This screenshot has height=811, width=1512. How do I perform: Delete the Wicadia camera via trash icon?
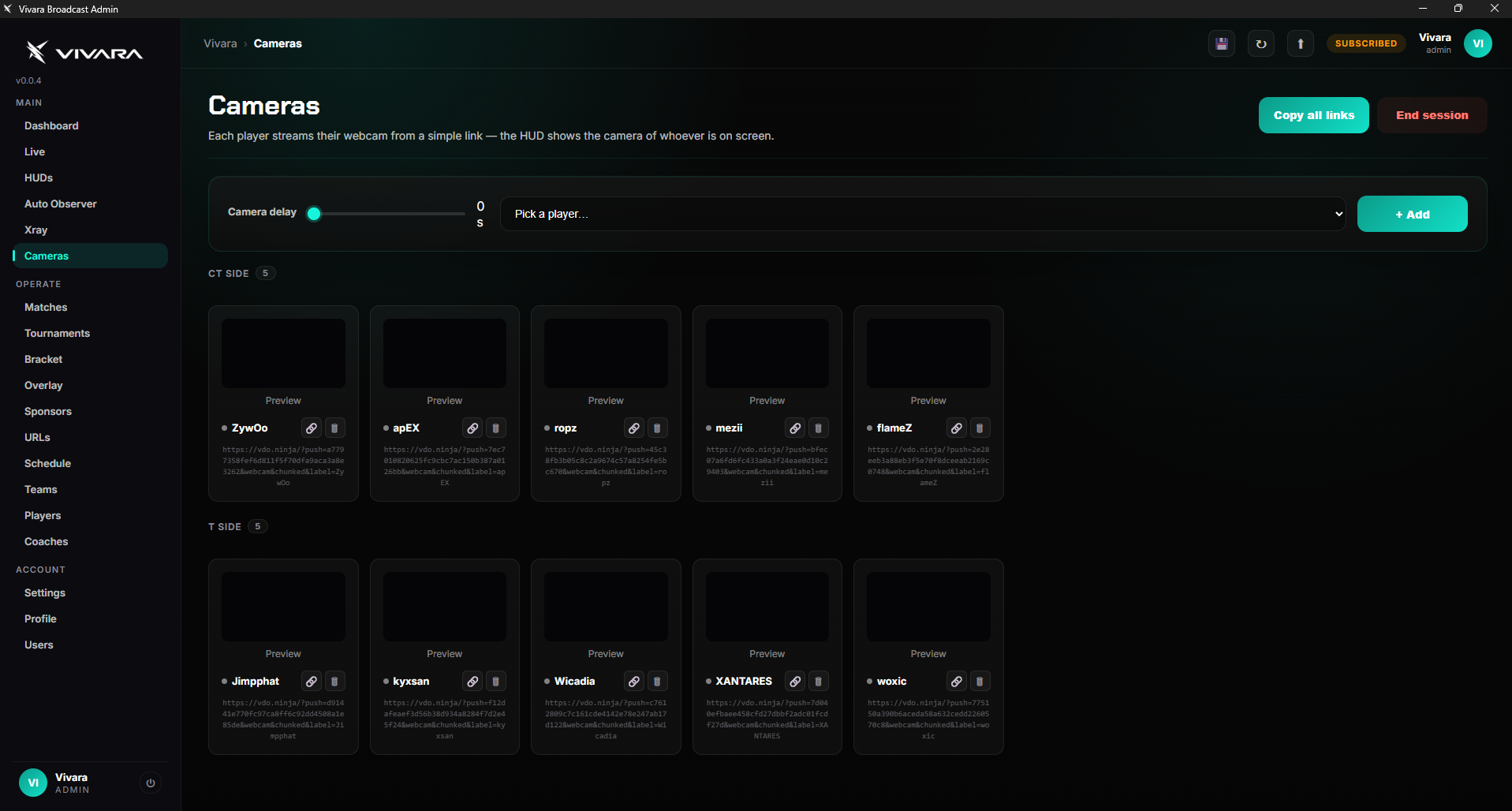click(x=657, y=681)
